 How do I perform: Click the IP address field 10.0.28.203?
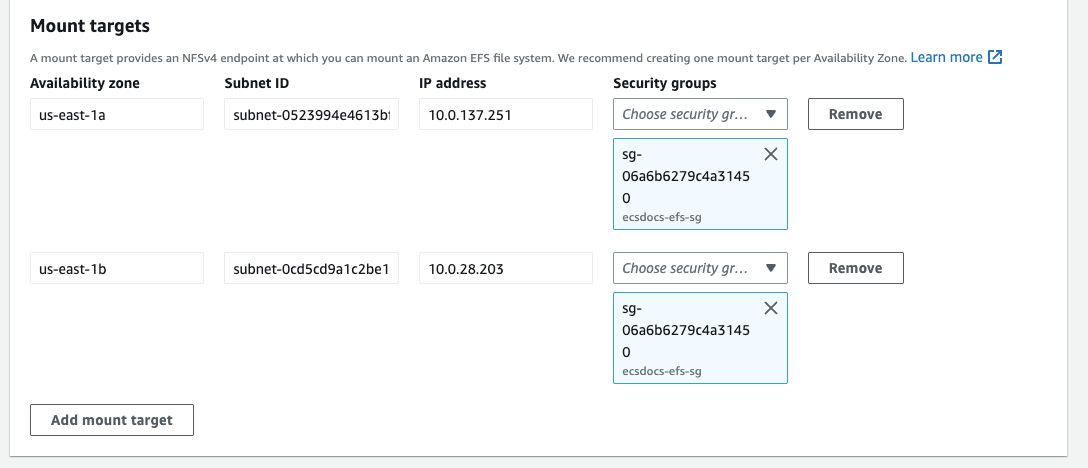pos(506,268)
